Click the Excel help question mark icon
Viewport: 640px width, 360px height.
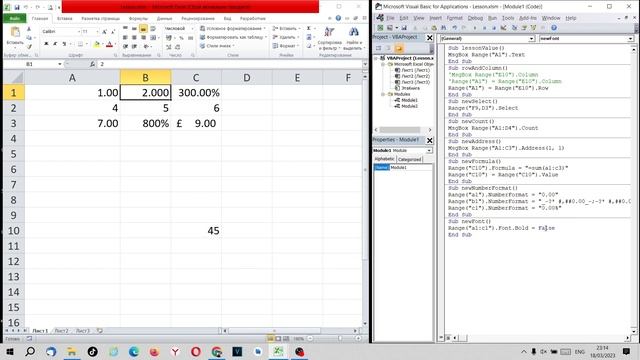click(338, 18)
